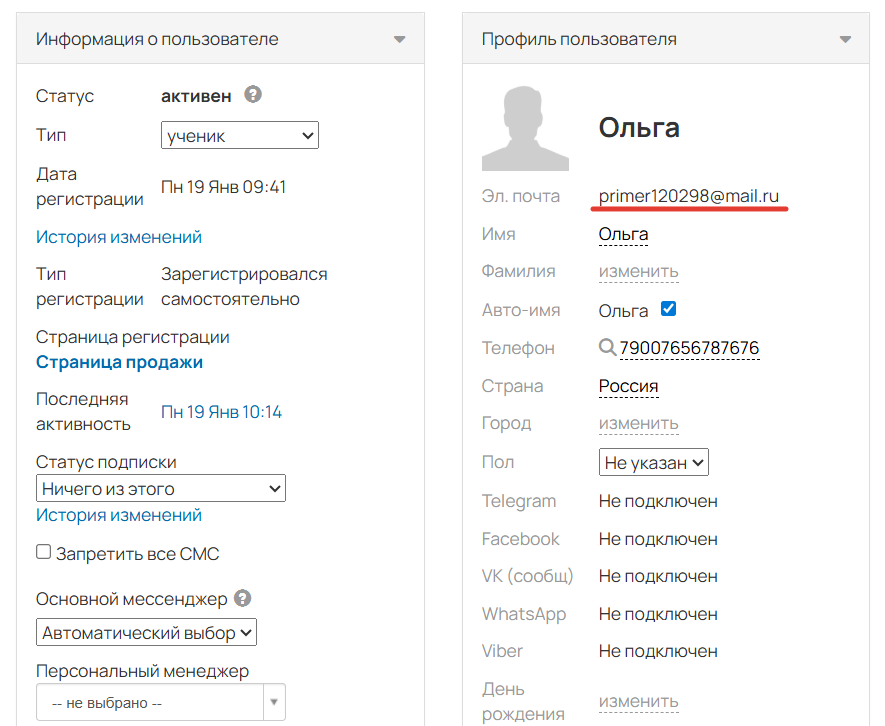The width and height of the screenshot is (885, 726).
Task: Click изменить next to Фамилия
Action: pyautogui.click(x=638, y=271)
